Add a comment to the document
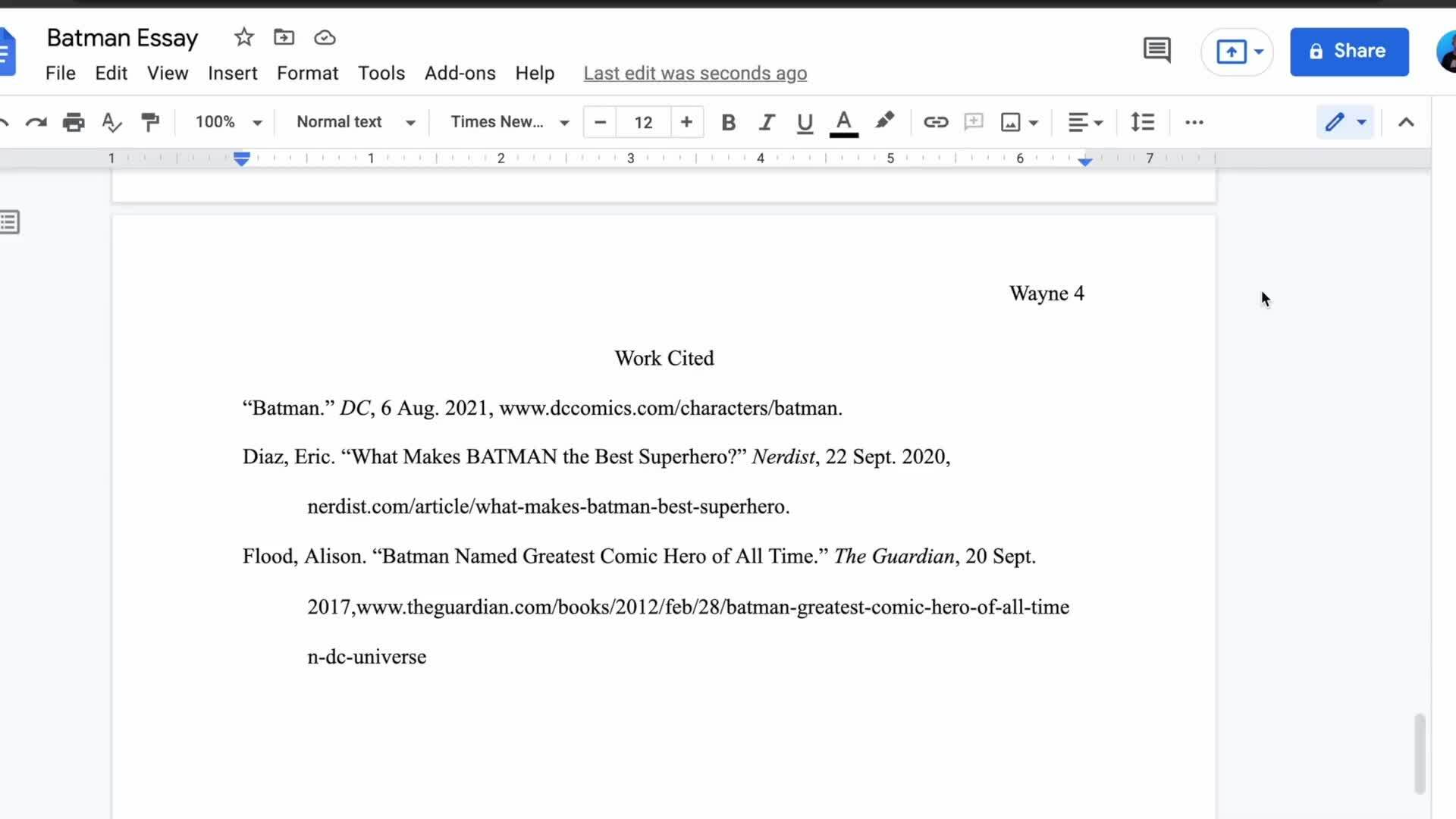The width and height of the screenshot is (1456, 819). pos(973,122)
